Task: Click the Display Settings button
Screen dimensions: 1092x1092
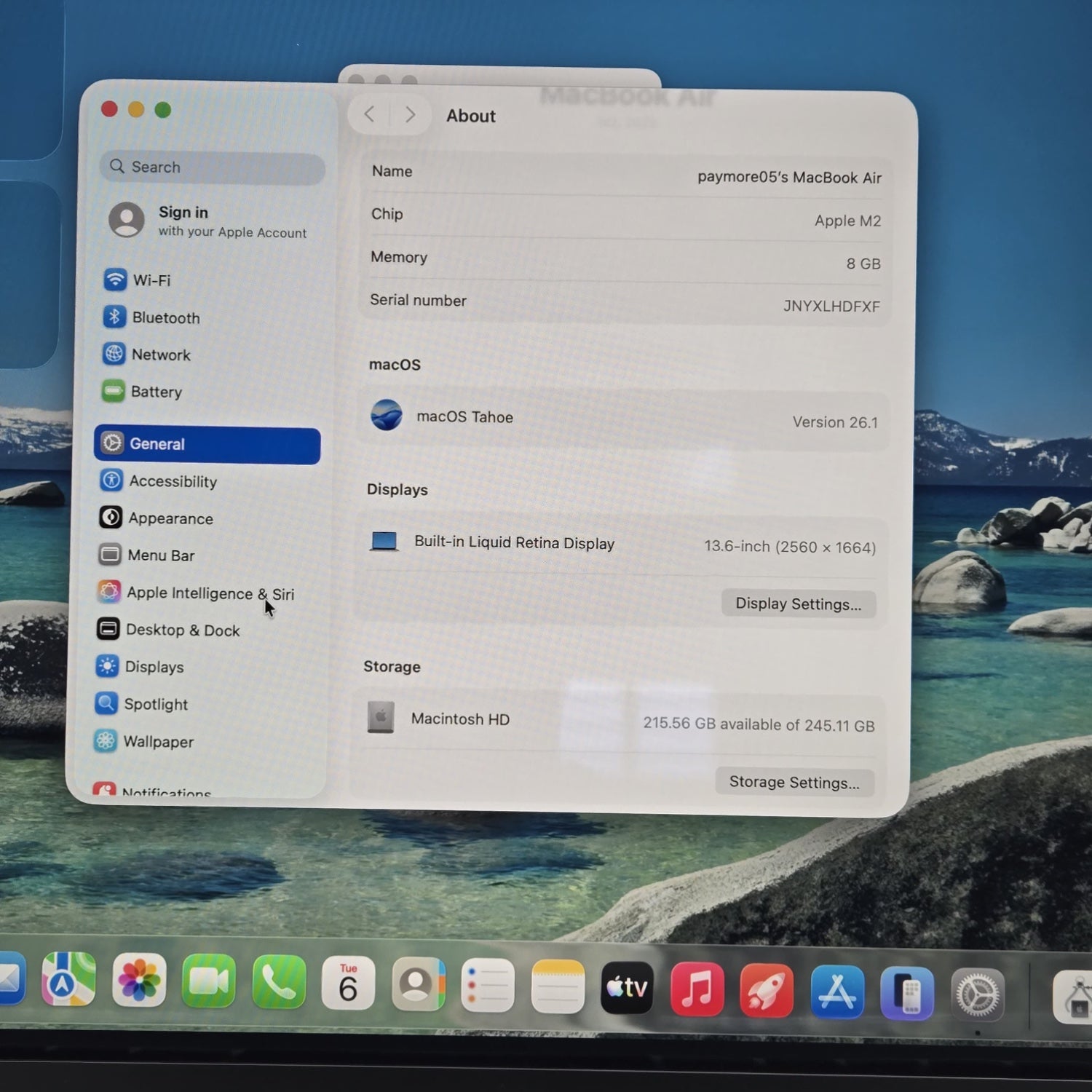Action: tap(798, 604)
